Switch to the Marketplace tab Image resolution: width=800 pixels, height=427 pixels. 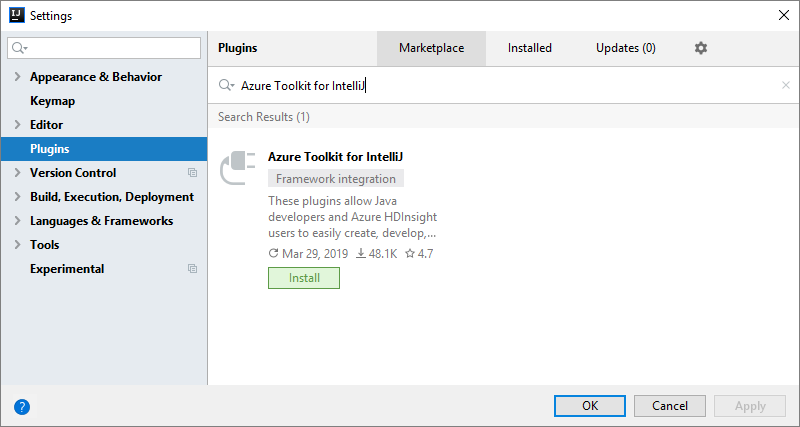pyautogui.click(x=432, y=48)
